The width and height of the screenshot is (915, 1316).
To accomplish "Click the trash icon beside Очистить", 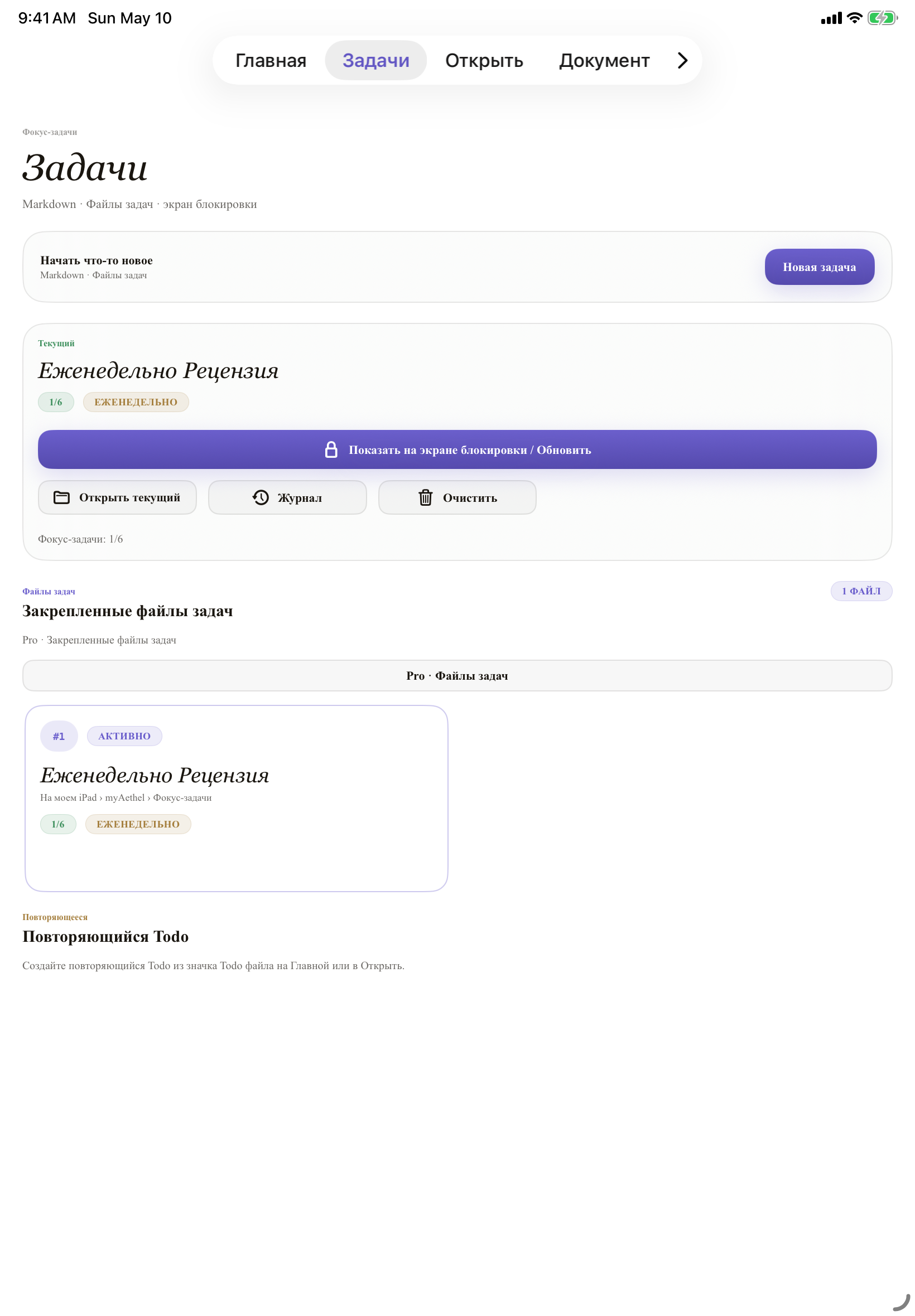I will click(x=425, y=497).
